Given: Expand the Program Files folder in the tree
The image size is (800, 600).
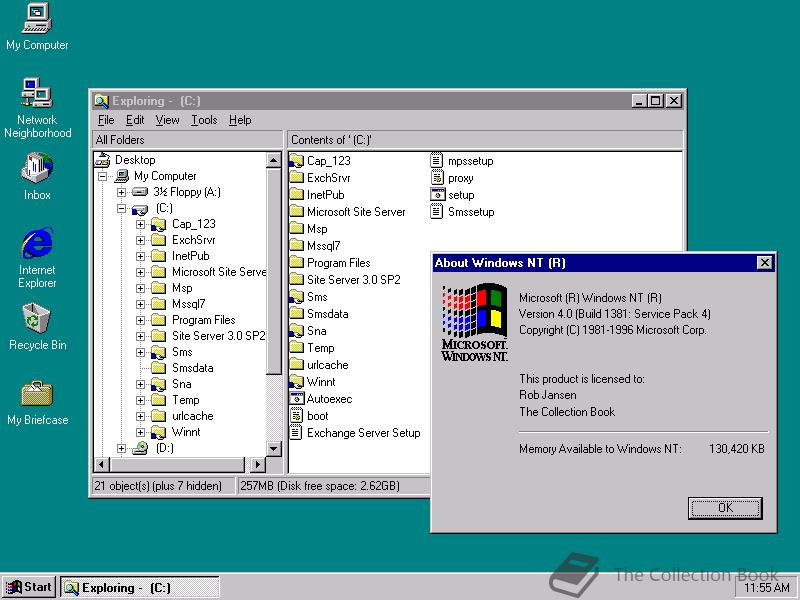Looking at the screenshot, I should tap(140, 320).
